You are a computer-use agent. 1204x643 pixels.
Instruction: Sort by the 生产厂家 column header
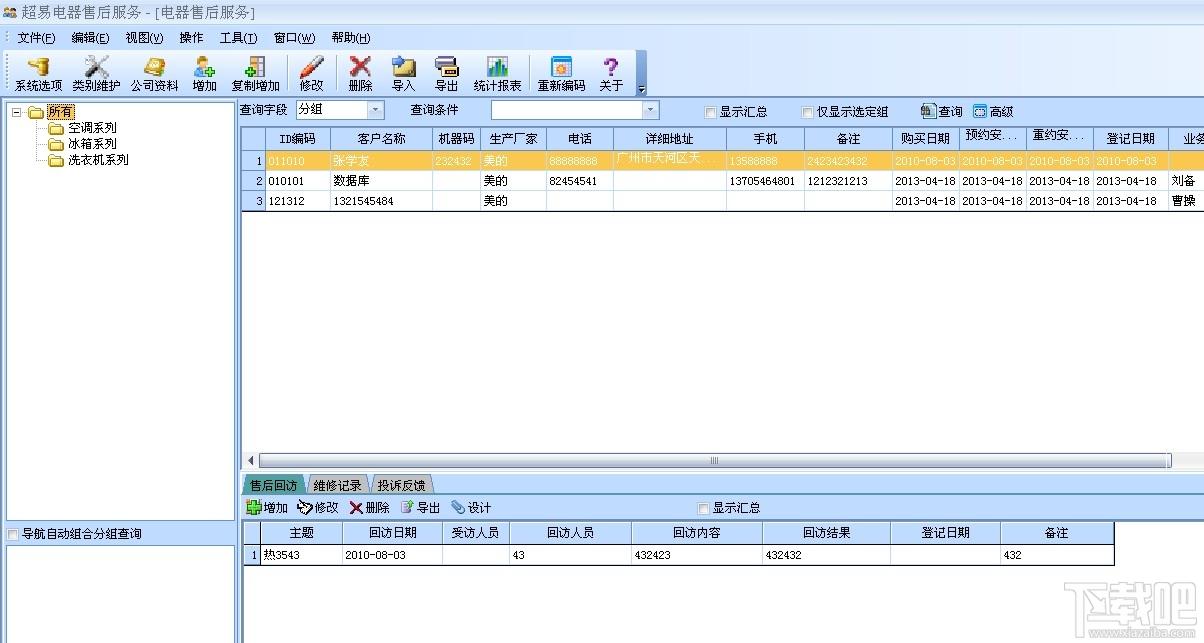click(x=513, y=139)
